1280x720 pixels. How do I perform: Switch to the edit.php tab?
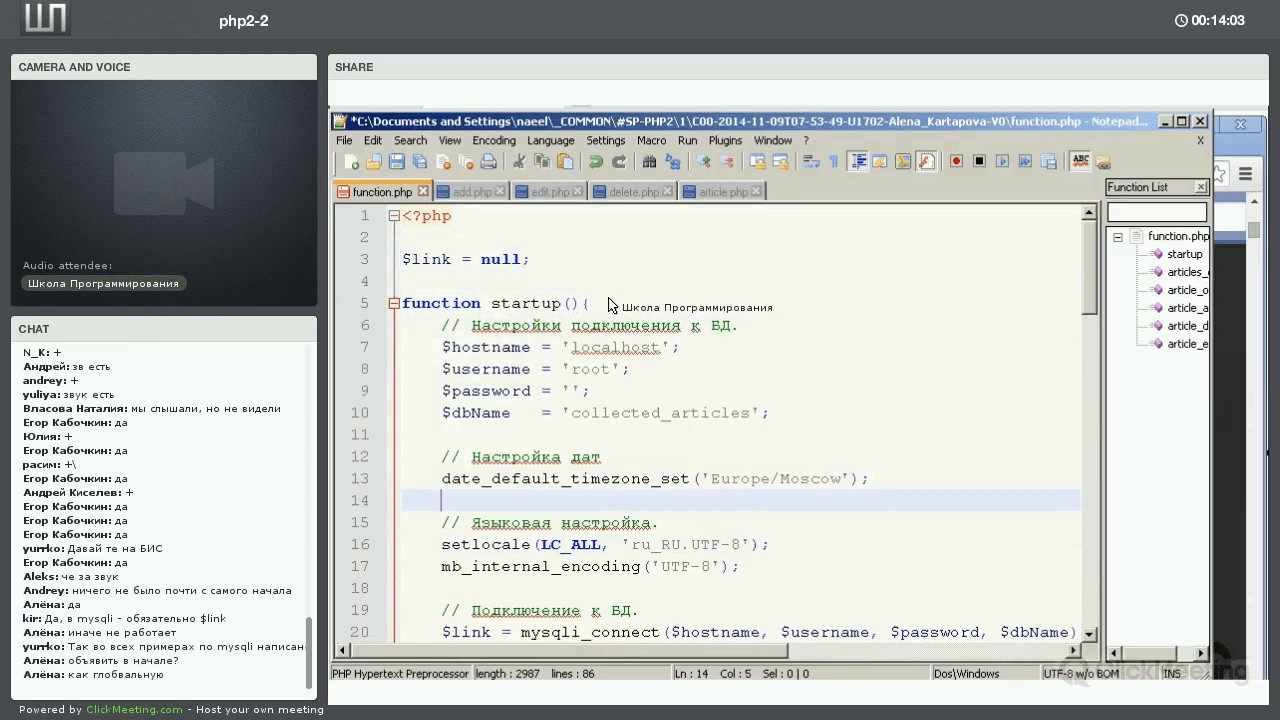point(550,192)
